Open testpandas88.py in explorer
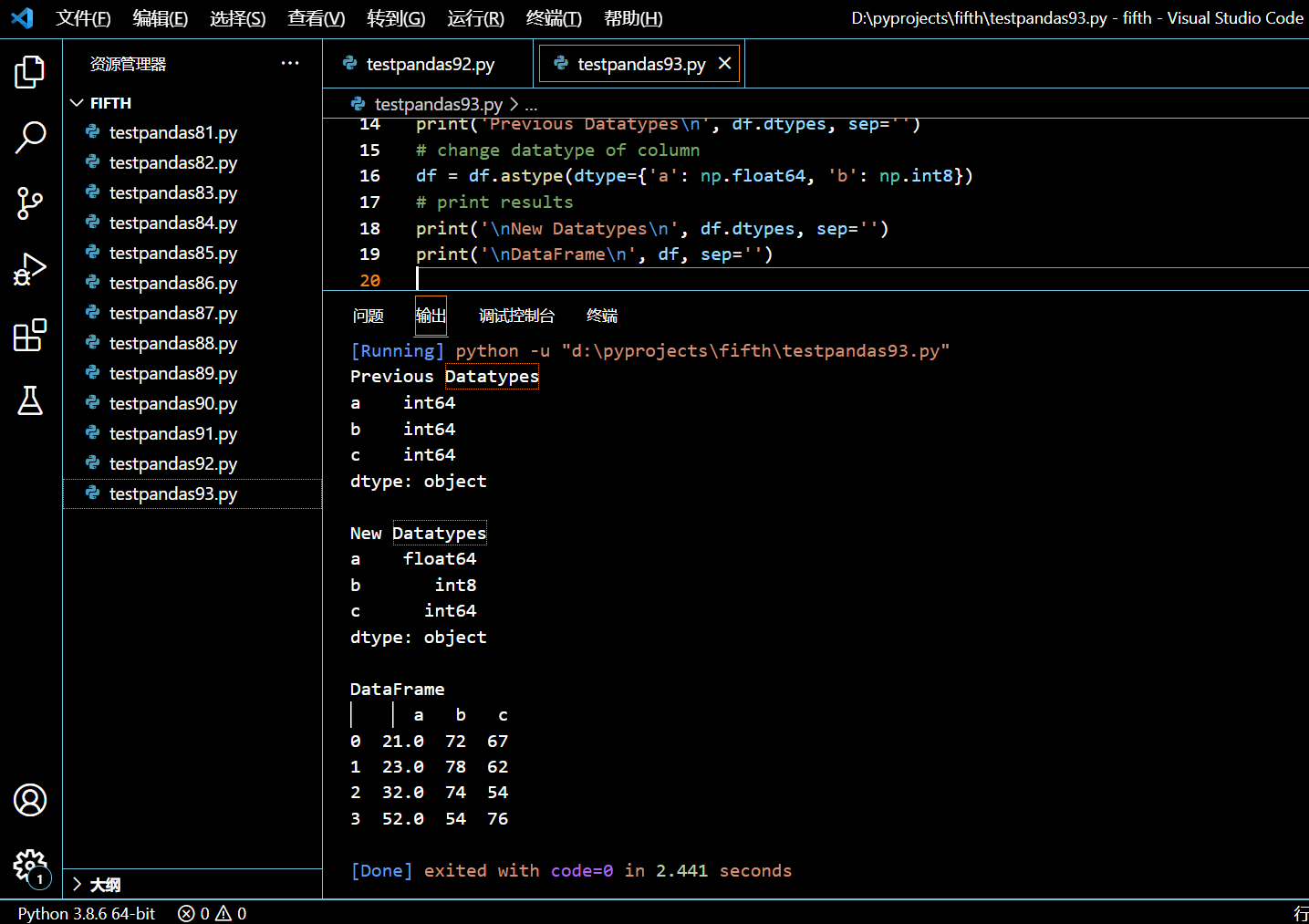This screenshot has width=1309, height=924. [x=192, y=343]
